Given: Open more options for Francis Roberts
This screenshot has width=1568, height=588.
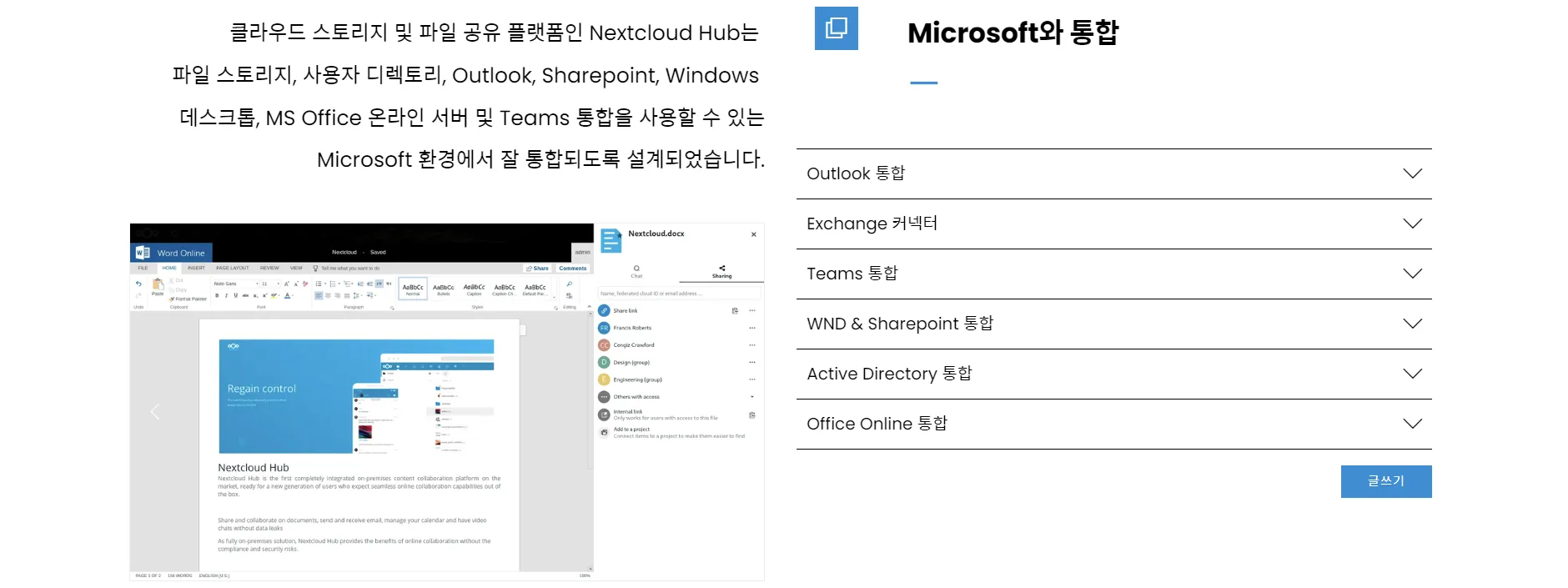Looking at the screenshot, I should 752,328.
